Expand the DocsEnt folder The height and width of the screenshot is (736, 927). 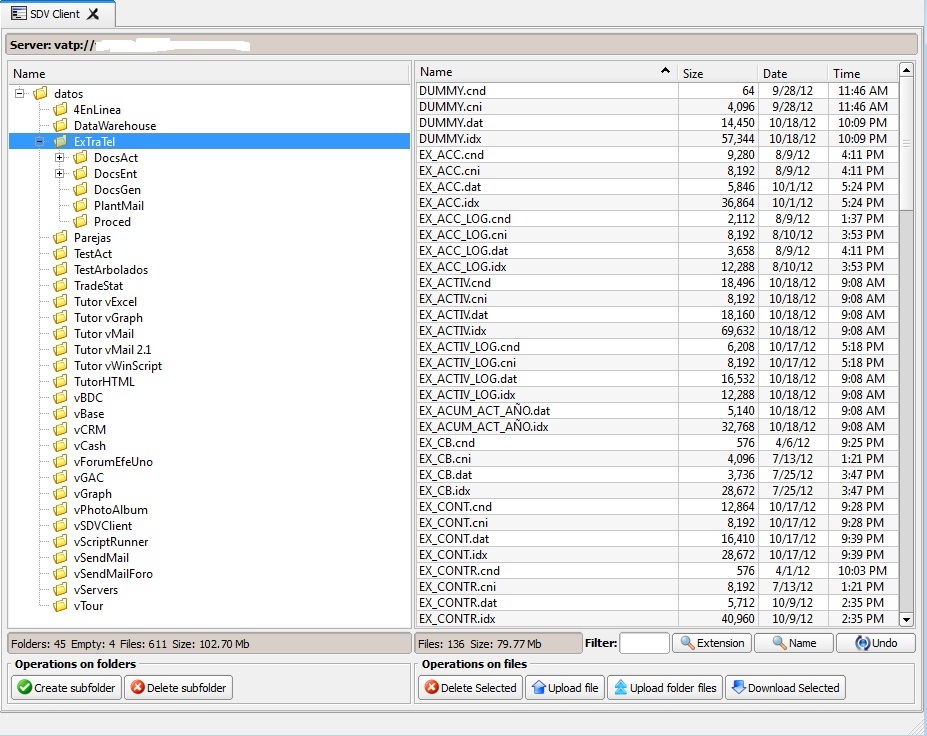pyautogui.click(x=59, y=173)
